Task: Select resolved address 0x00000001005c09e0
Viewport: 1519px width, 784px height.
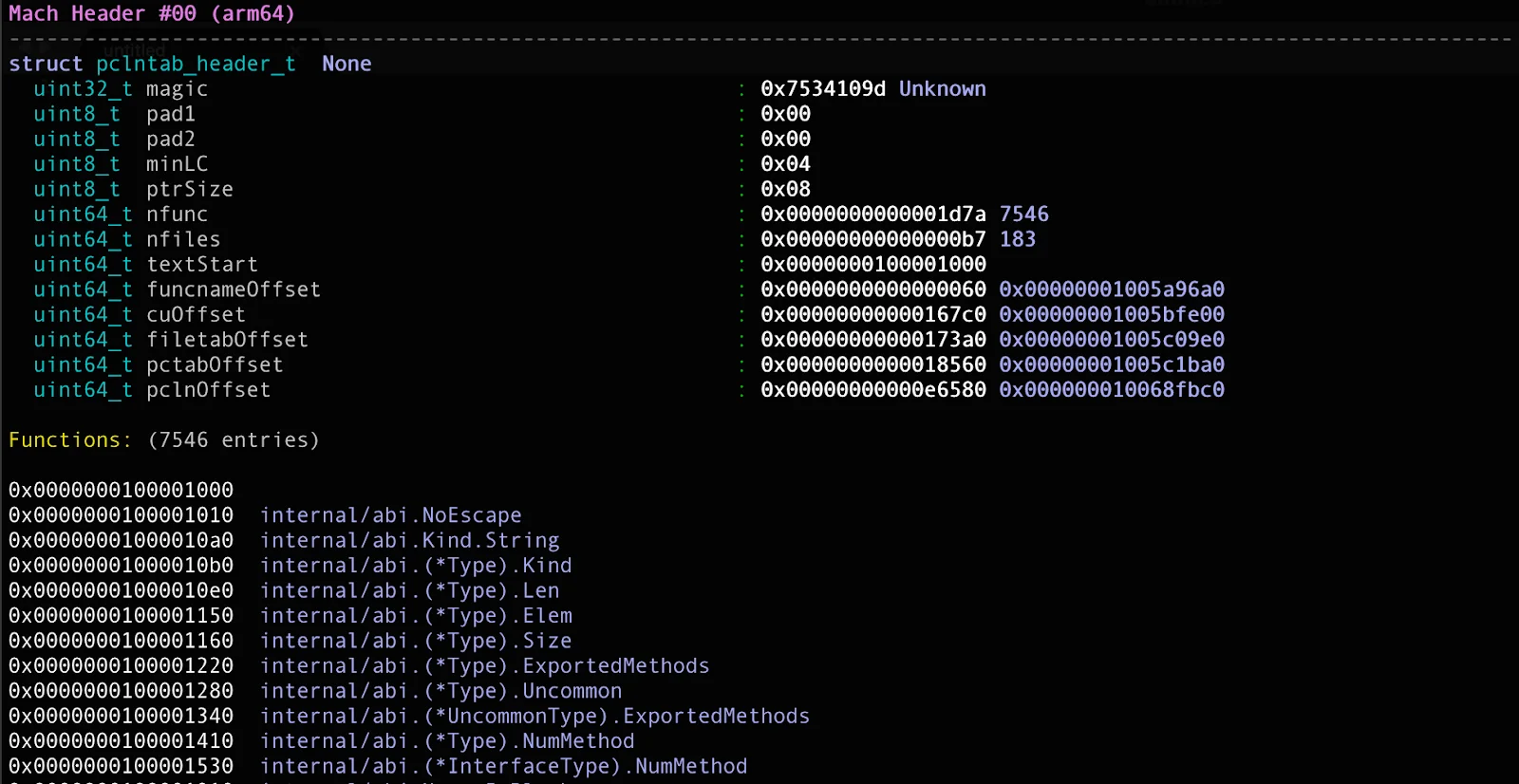Action: point(1112,340)
